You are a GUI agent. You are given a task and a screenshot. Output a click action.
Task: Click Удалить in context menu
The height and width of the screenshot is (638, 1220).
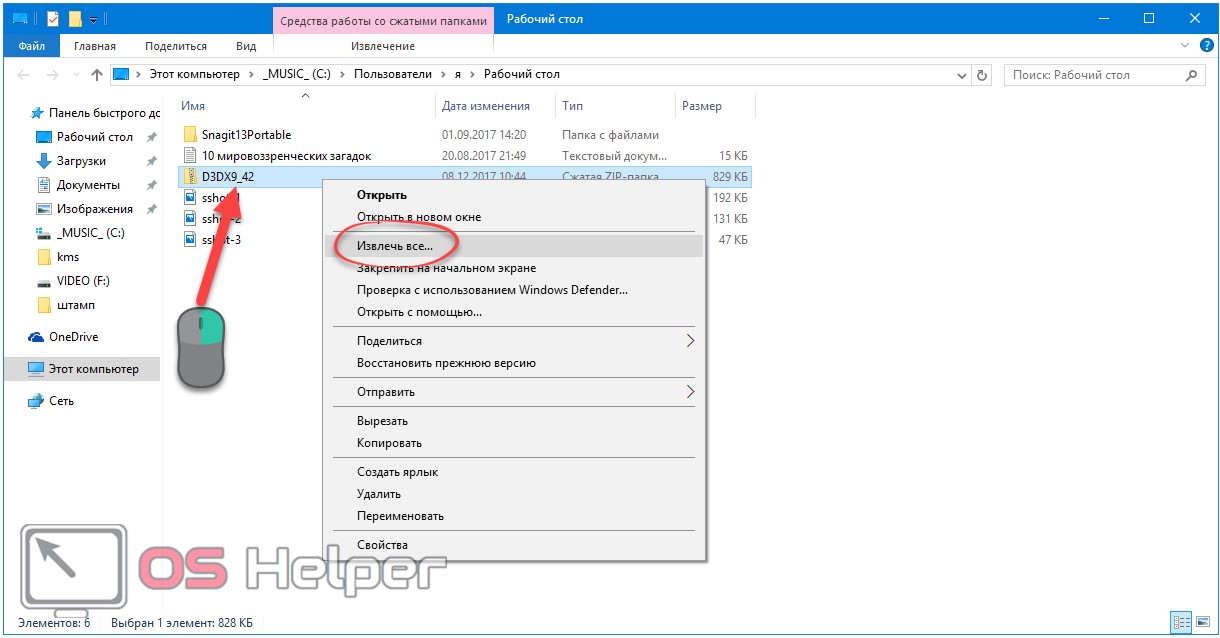tap(379, 494)
